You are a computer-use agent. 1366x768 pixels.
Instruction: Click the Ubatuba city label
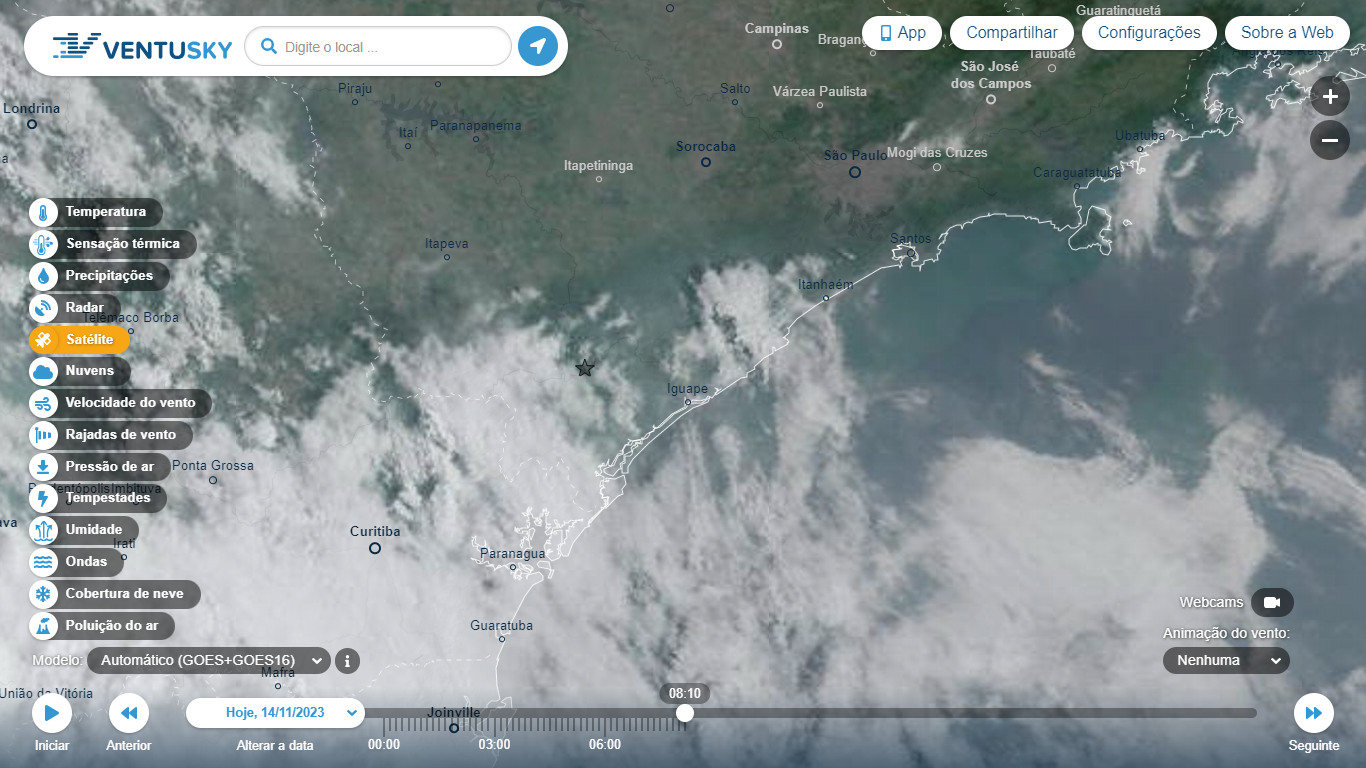point(1140,135)
